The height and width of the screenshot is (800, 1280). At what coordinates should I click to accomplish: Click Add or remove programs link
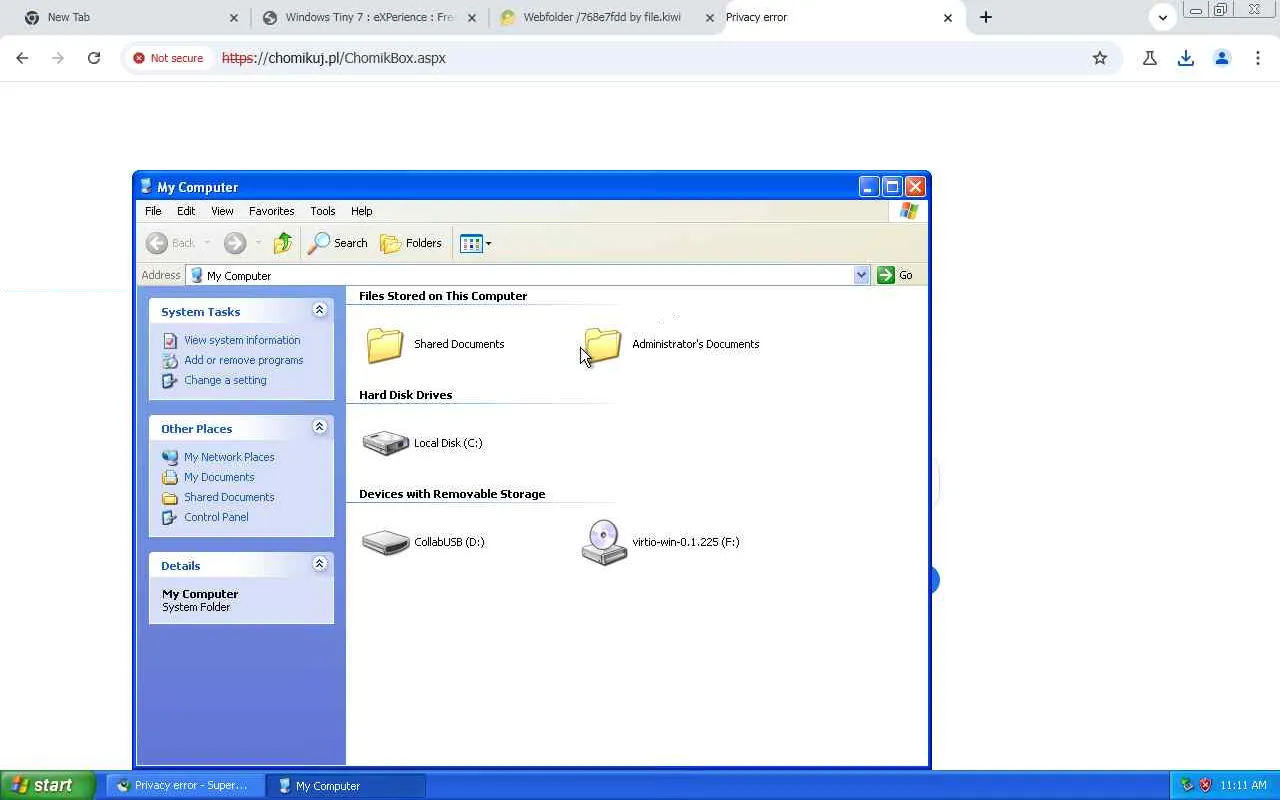tap(244, 360)
